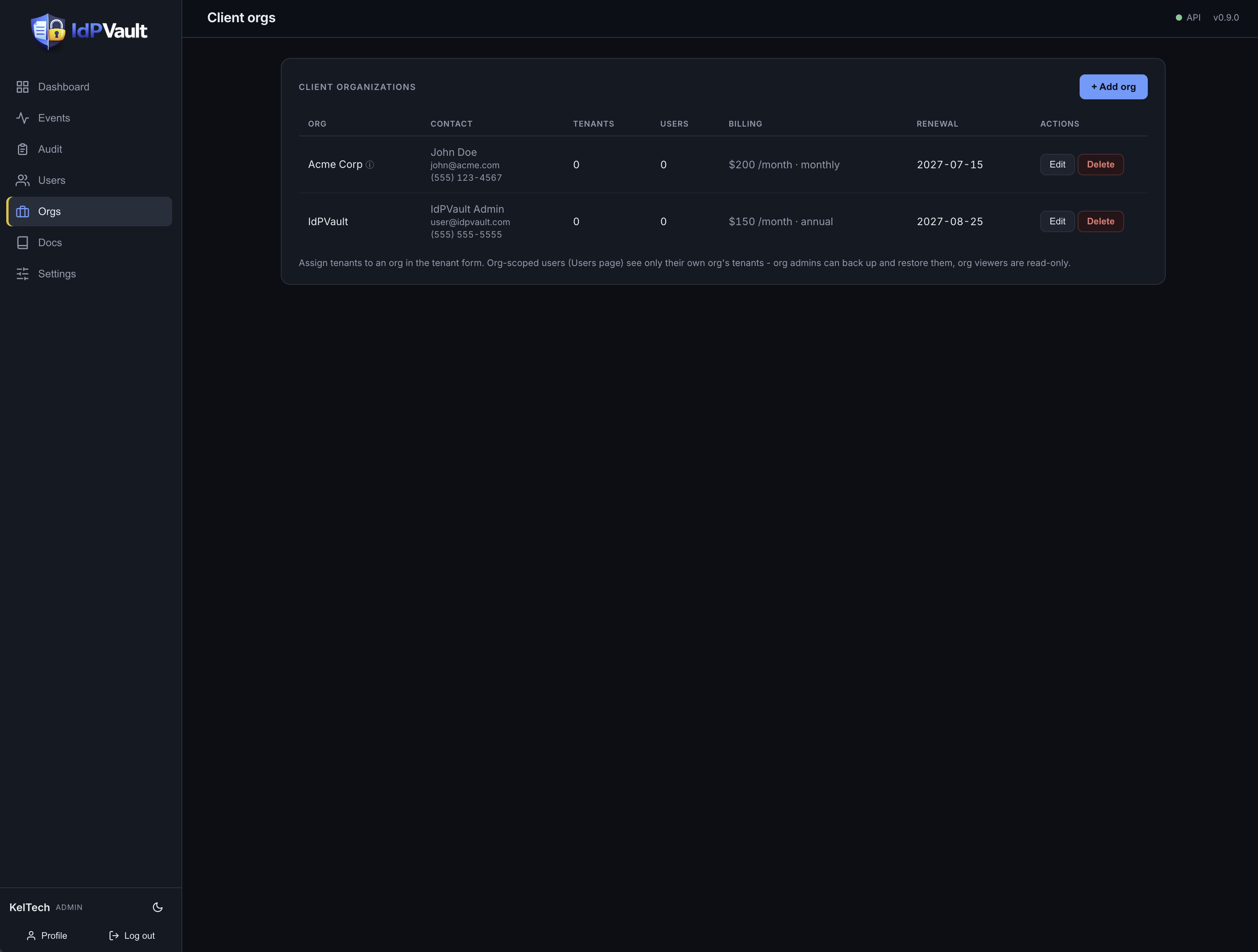Viewport: 1258px width, 952px height.
Task: Click the ADMIN role badge
Action: tap(69, 907)
